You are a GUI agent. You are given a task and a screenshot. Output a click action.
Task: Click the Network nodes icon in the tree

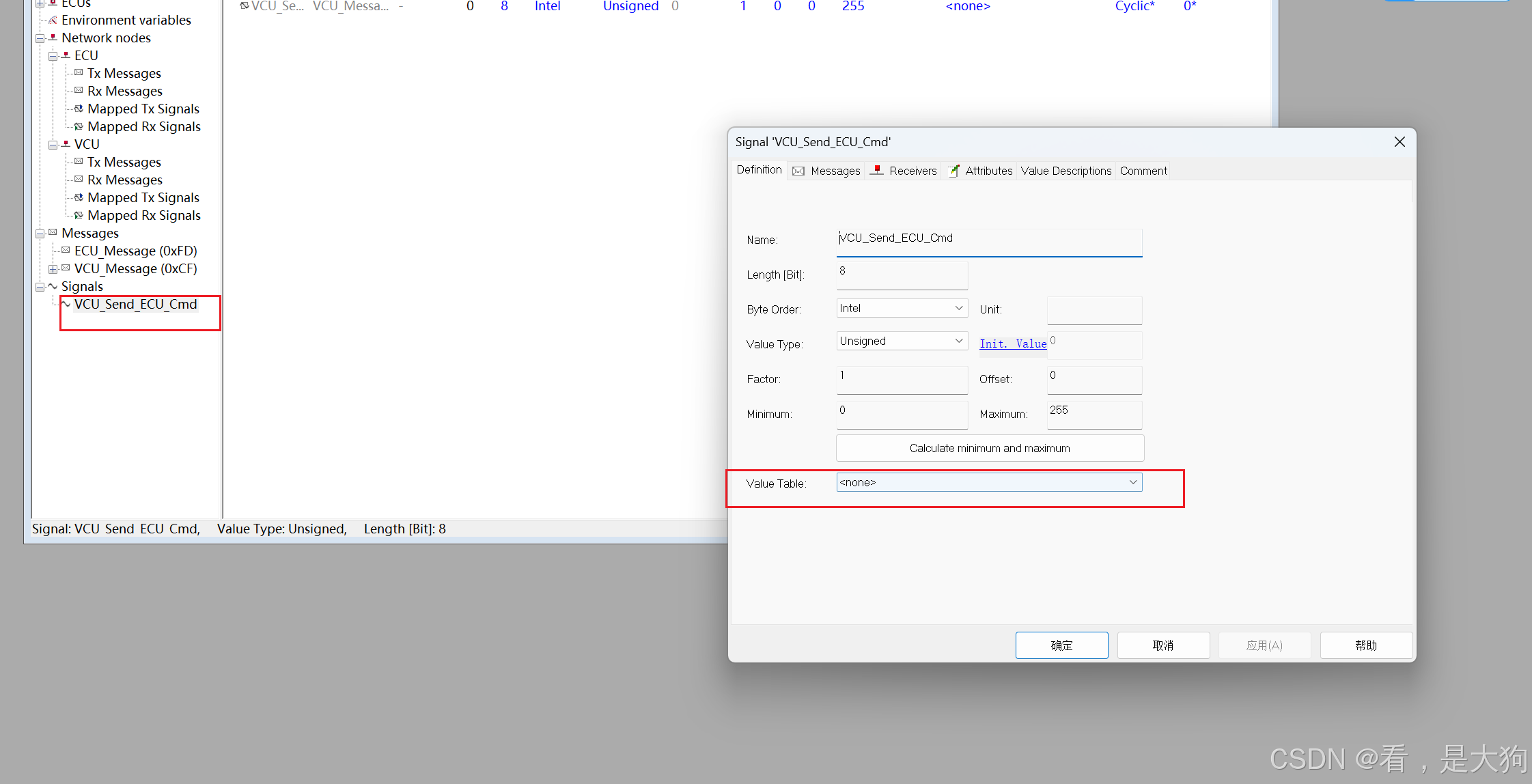coord(53,38)
